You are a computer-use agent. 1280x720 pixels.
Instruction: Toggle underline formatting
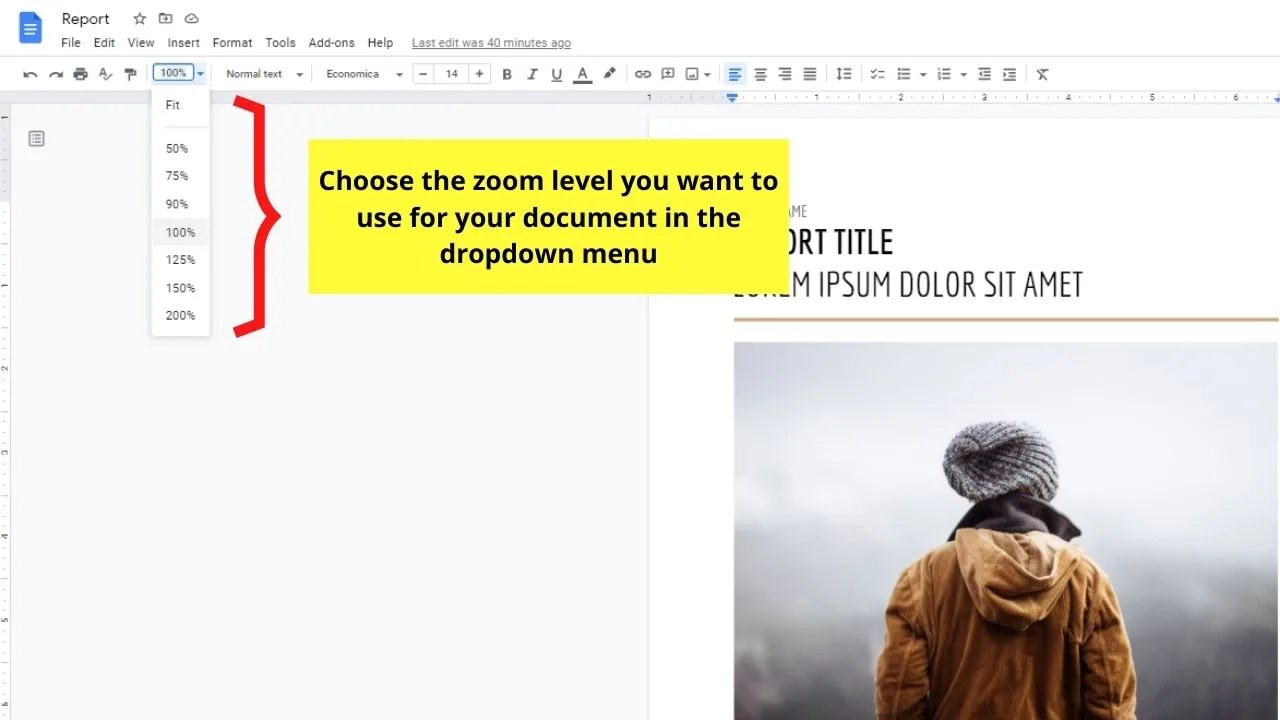pos(557,73)
